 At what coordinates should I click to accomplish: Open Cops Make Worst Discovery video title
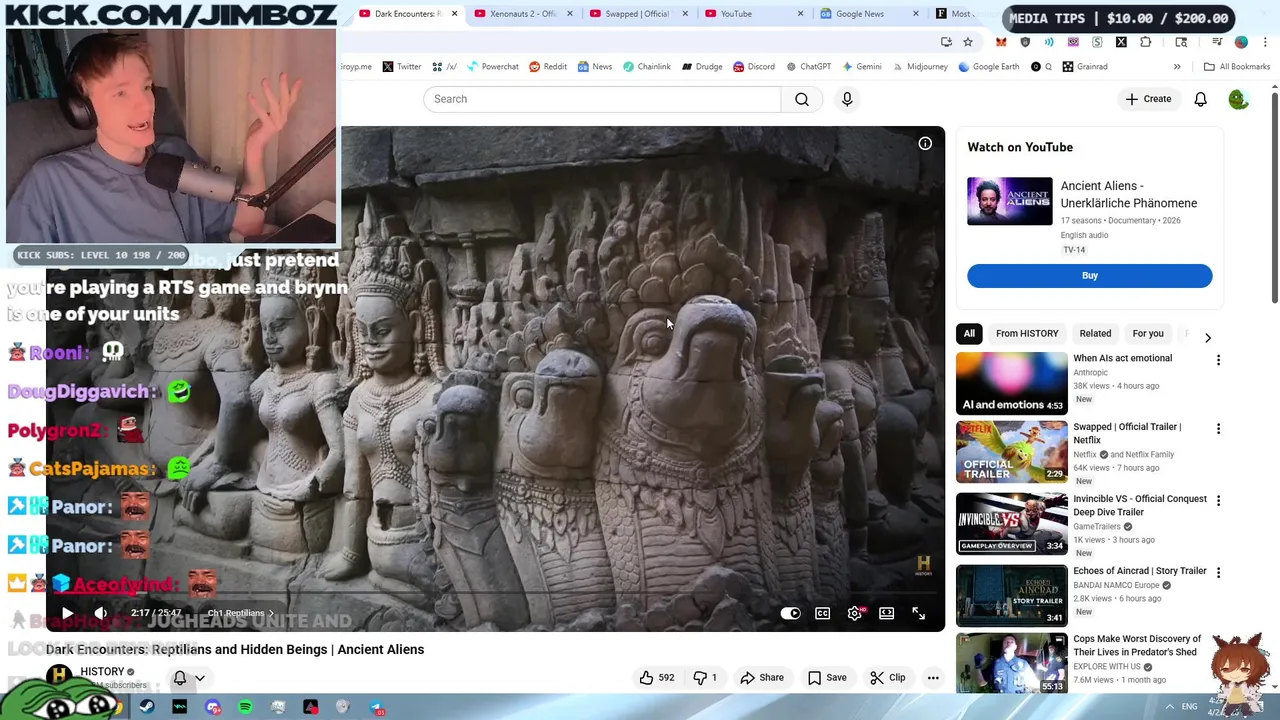coord(1137,645)
